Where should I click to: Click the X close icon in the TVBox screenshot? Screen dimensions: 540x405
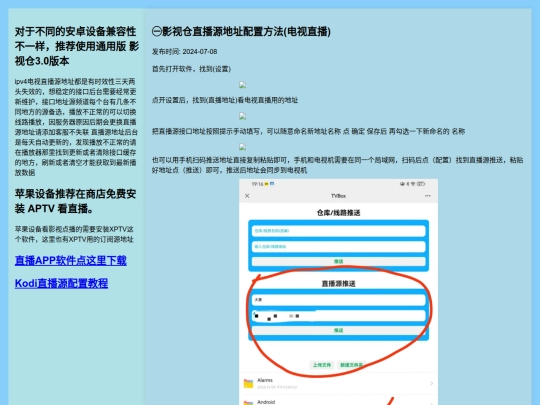coord(247,196)
